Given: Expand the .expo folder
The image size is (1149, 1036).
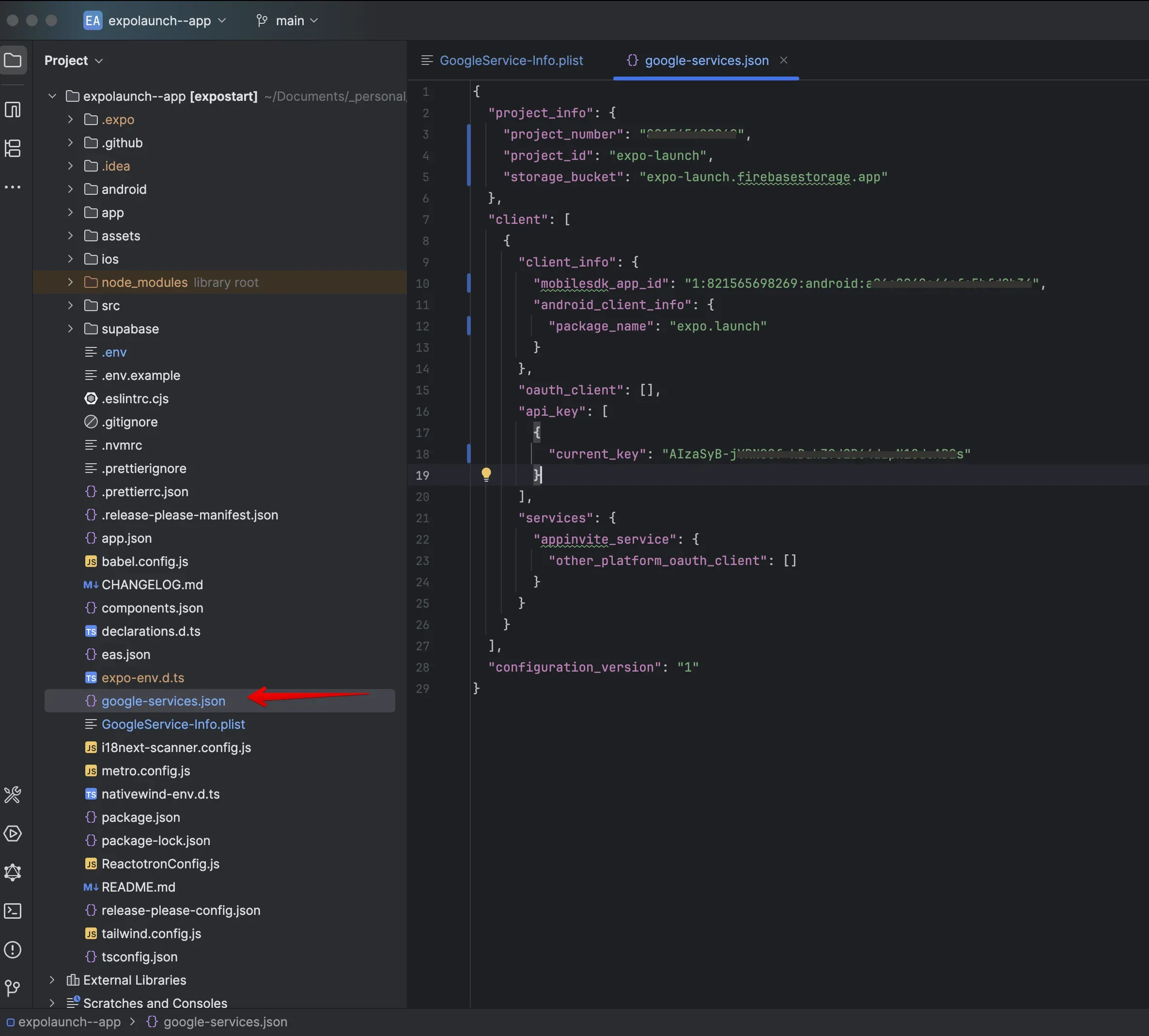Looking at the screenshot, I should coord(70,120).
